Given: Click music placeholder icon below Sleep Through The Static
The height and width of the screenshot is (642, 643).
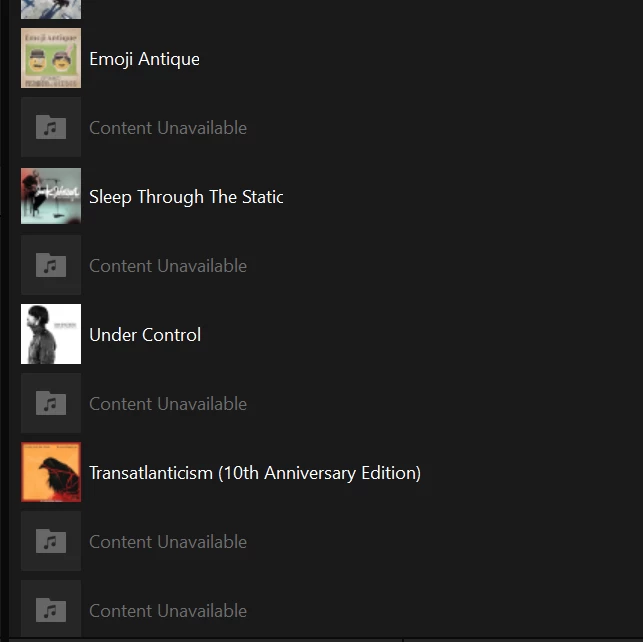Looking at the screenshot, I should (x=51, y=265).
